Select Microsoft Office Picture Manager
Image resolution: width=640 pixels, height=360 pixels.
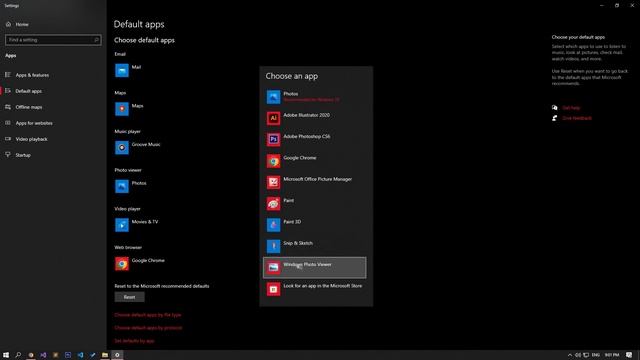[x=314, y=182]
